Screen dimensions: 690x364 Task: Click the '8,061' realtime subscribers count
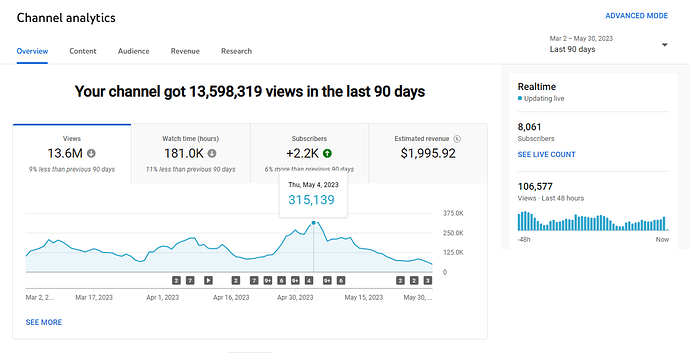[x=529, y=127]
